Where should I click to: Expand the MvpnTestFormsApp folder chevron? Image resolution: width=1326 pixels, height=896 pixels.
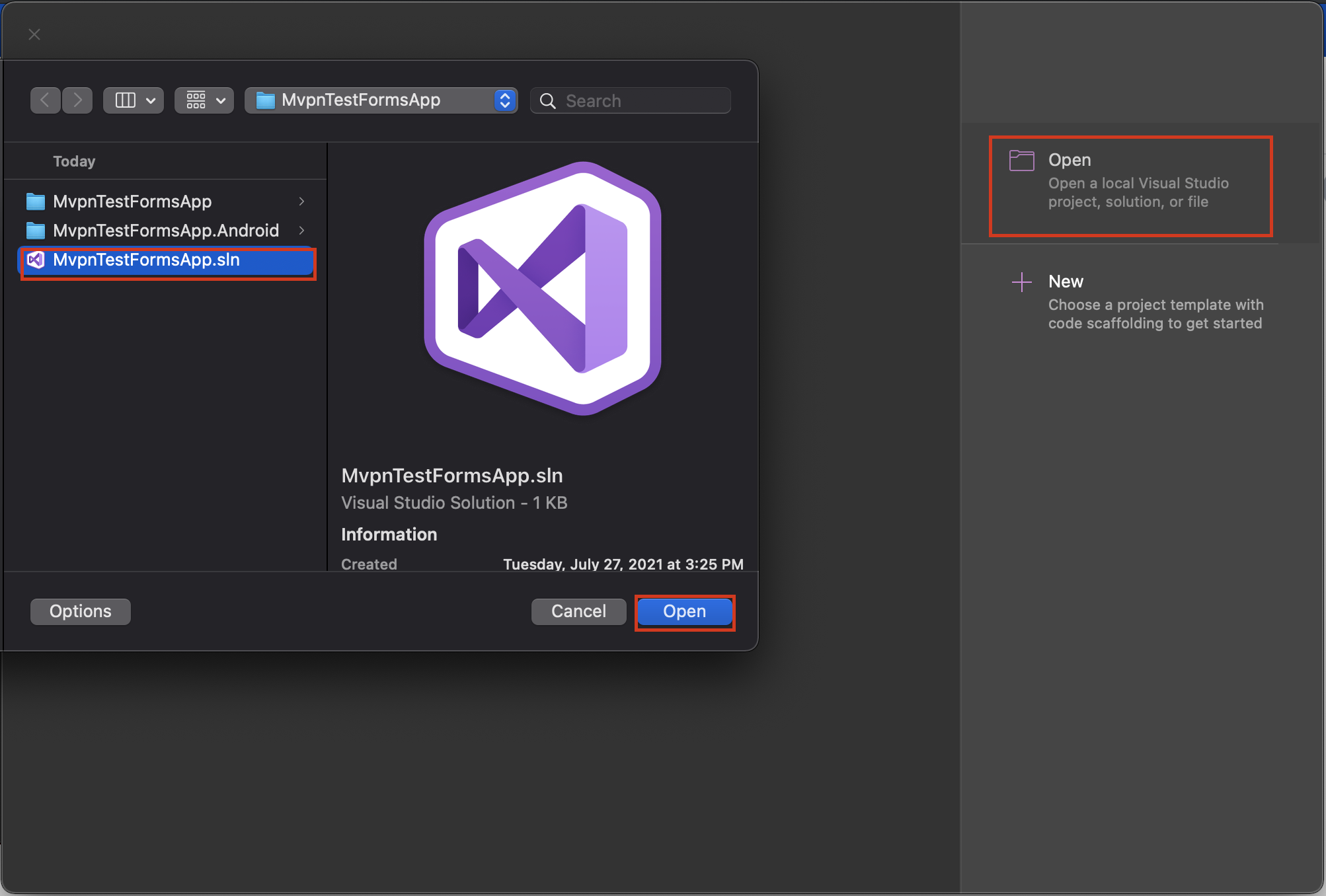pyautogui.click(x=301, y=202)
